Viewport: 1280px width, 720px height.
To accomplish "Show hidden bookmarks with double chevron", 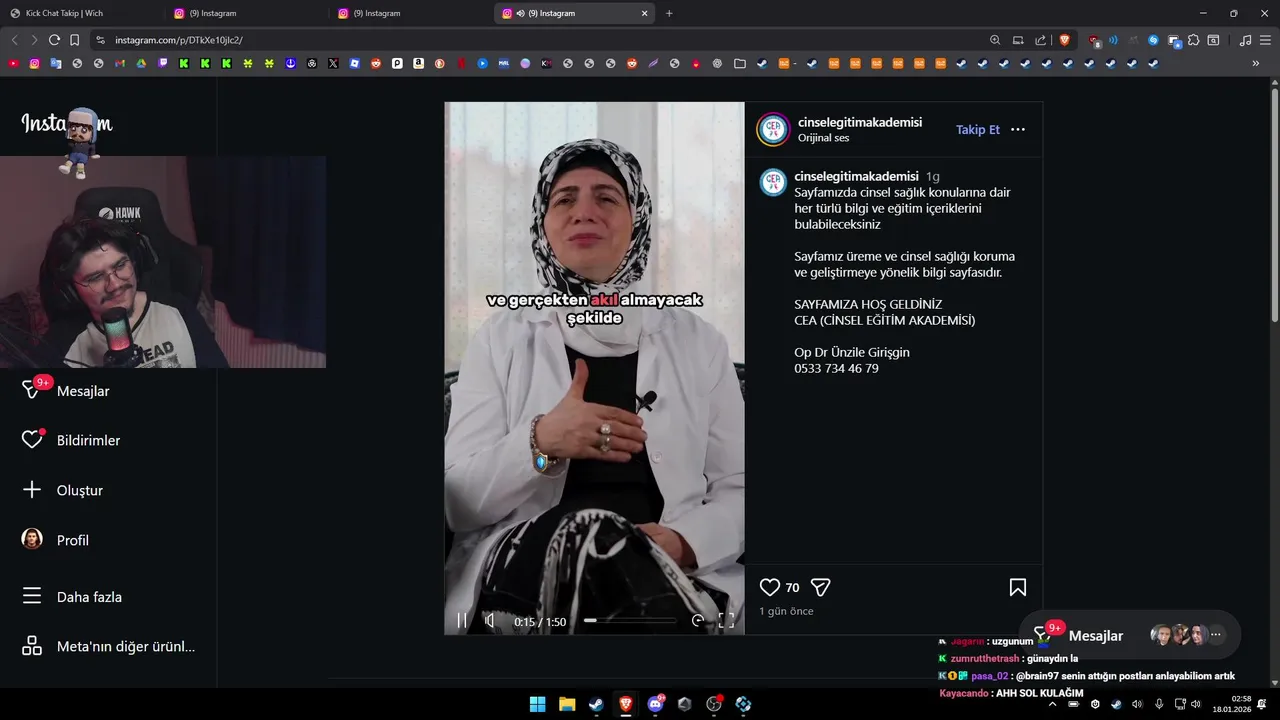I will [1256, 63].
